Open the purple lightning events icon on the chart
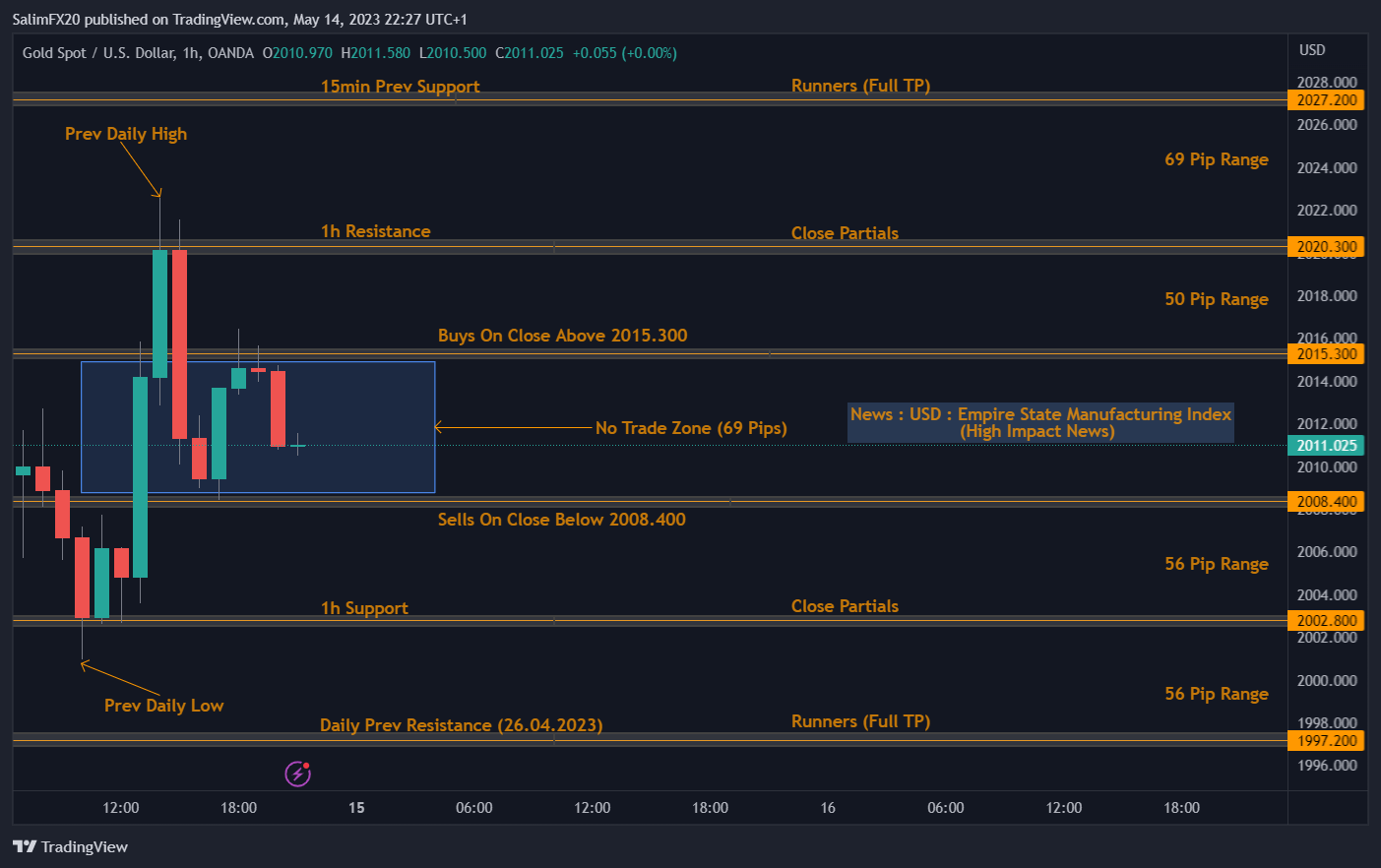The image size is (1381, 868). tap(296, 774)
